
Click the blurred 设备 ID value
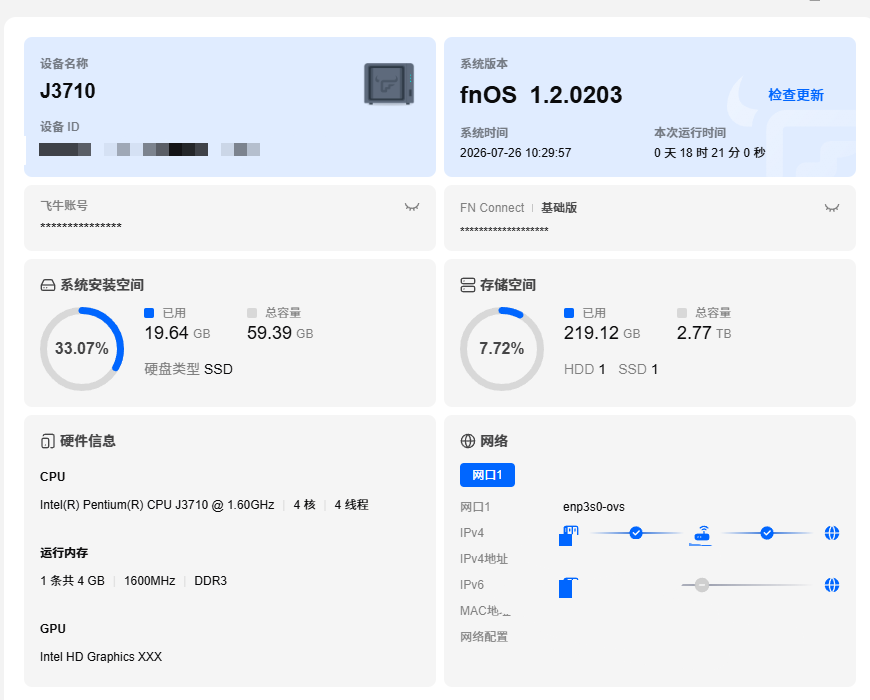tap(149, 149)
